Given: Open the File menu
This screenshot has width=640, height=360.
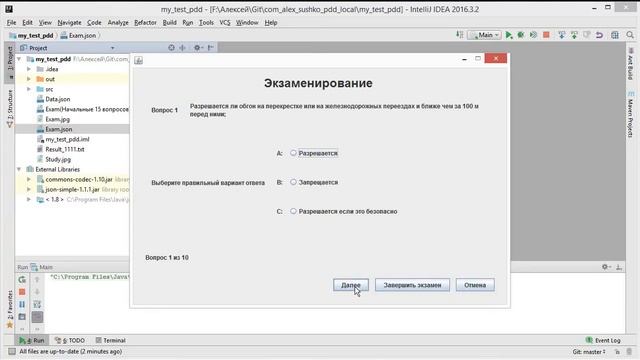Looking at the screenshot, I should pos(11,22).
